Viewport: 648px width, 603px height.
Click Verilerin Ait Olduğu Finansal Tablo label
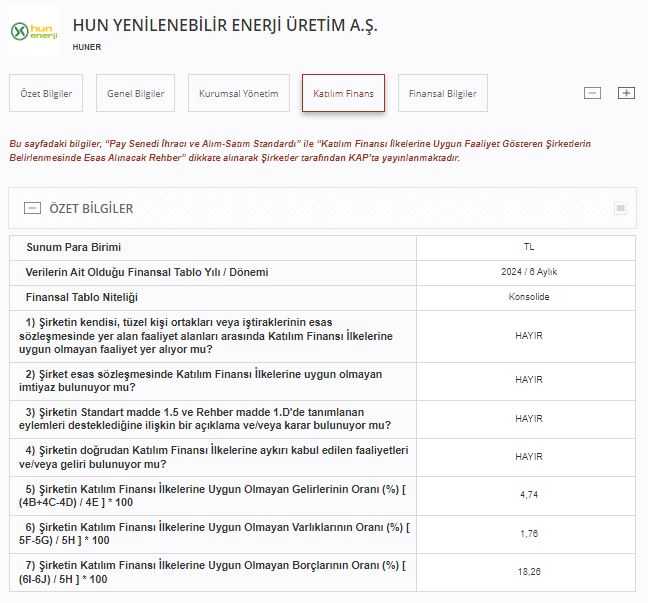tap(147, 272)
